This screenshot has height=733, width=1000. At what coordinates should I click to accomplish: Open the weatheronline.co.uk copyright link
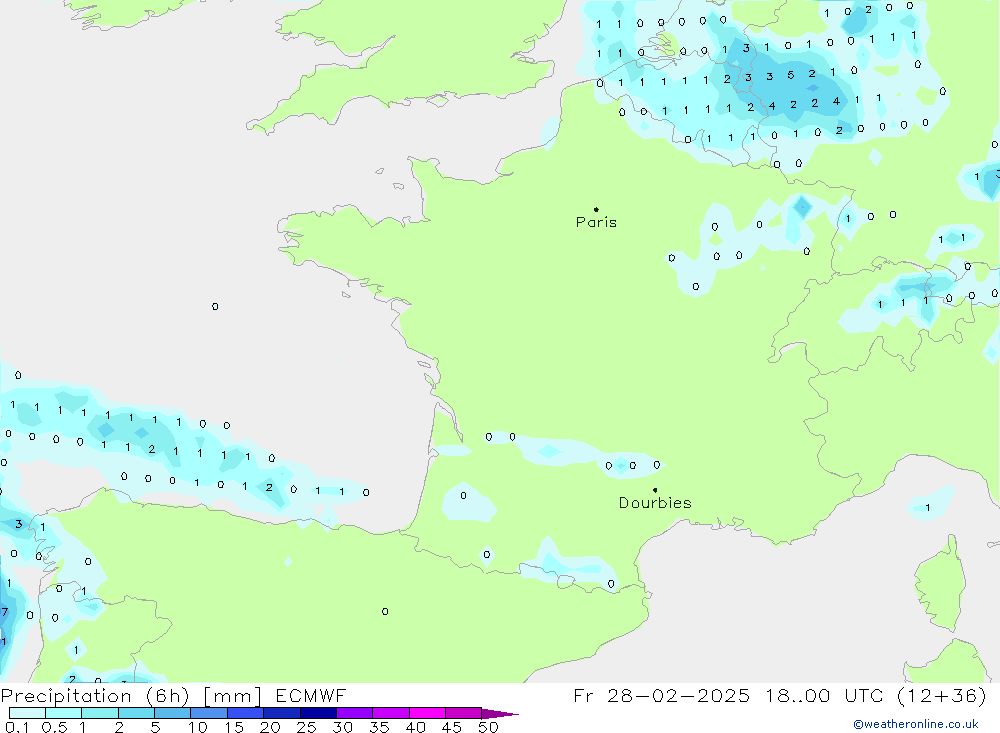pos(916,724)
